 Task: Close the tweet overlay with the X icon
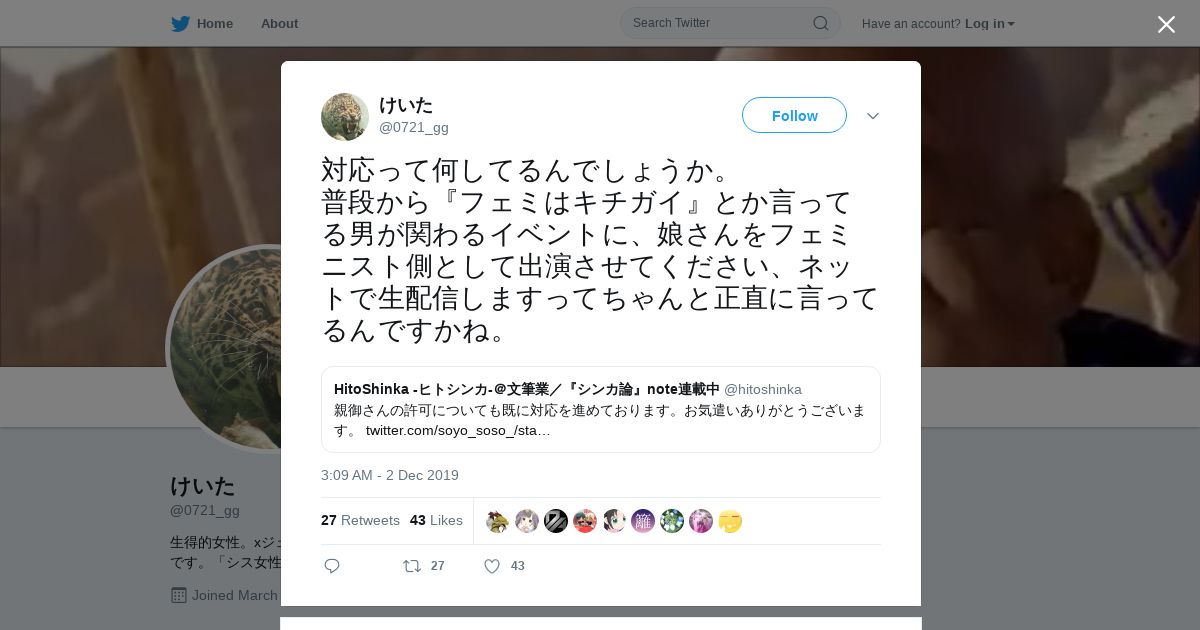tap(1166, 24)
